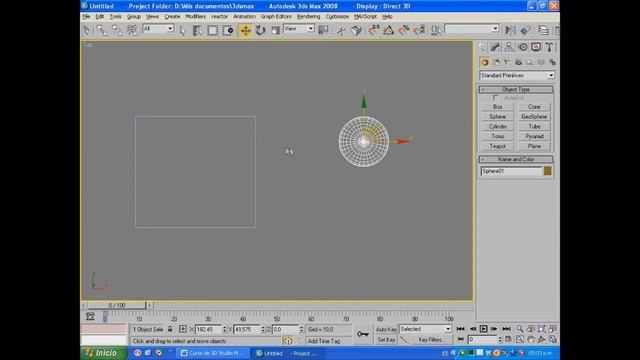Click the Unlink Selection icon
This screenshot has width=640, height=360.
117,30
